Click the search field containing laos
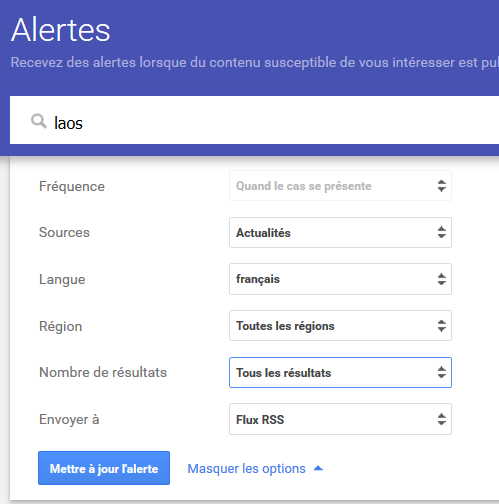The image size is (499, 504). pyautogui.click(x=254, y=120)
